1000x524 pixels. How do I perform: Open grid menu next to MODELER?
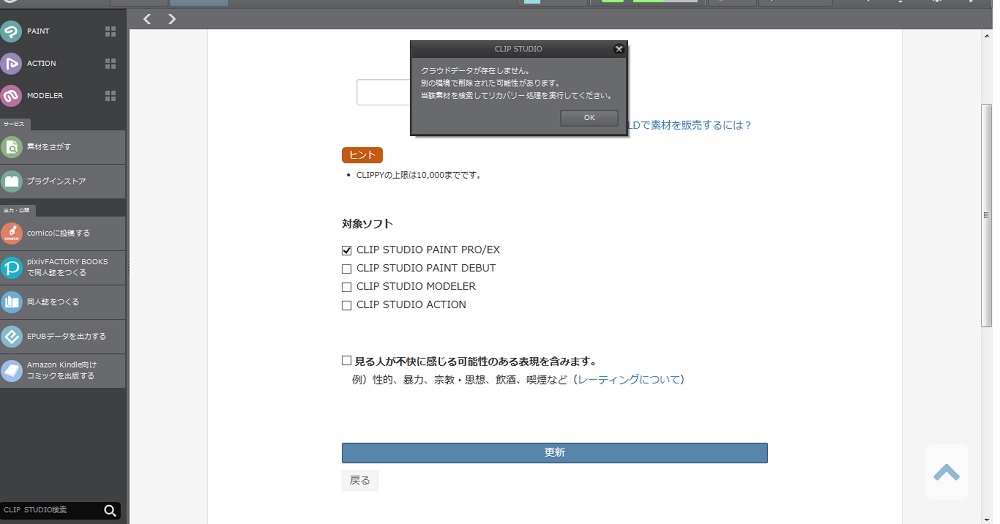click(110, 96)
